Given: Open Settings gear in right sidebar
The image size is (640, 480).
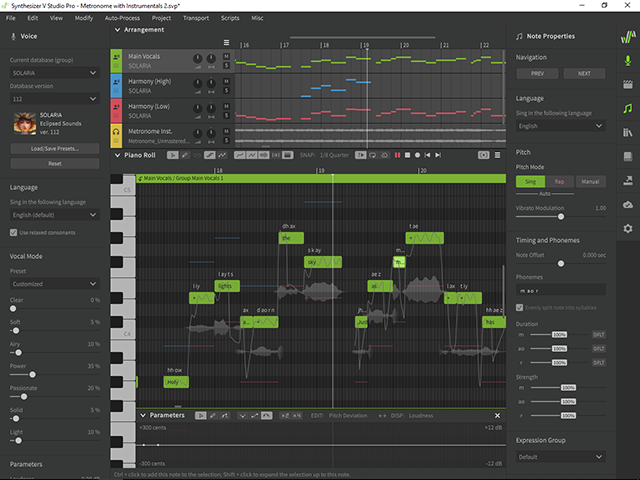Looking at the screenshot, I should (x=628, y=229).
